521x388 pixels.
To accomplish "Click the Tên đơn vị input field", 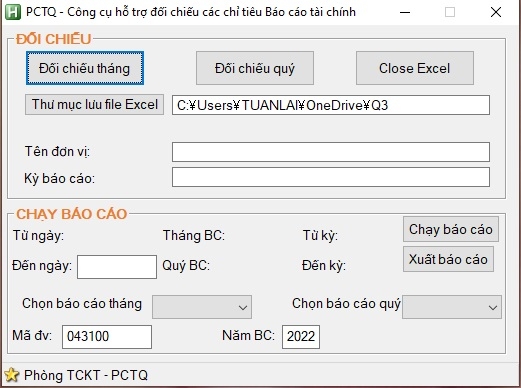I will (x=331, y=152).
